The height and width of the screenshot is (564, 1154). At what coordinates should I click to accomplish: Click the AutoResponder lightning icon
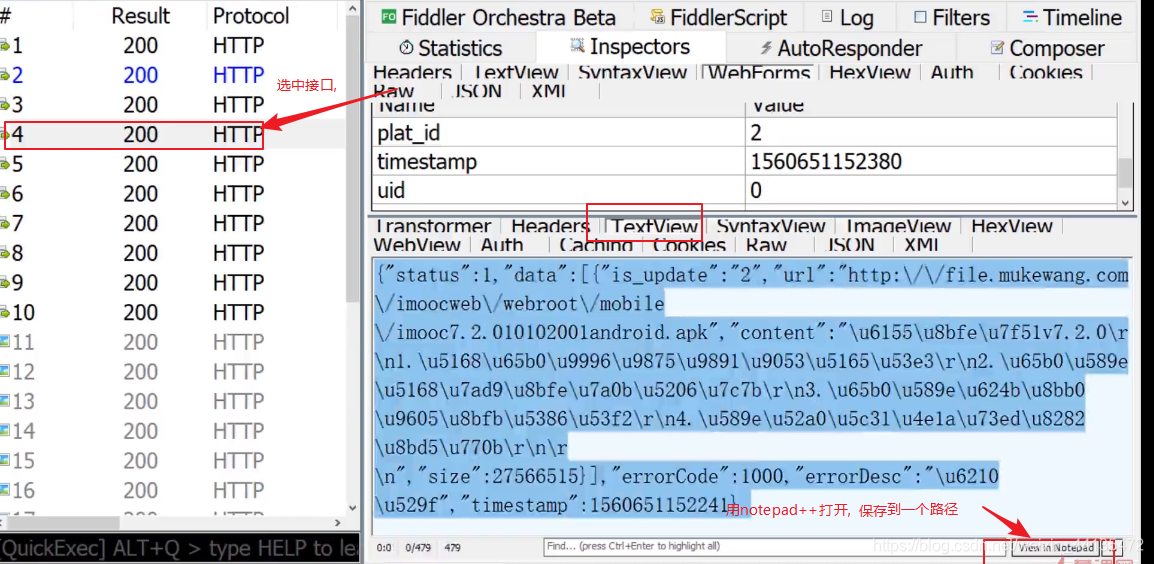pyautogui.click(x=765, y=49)
